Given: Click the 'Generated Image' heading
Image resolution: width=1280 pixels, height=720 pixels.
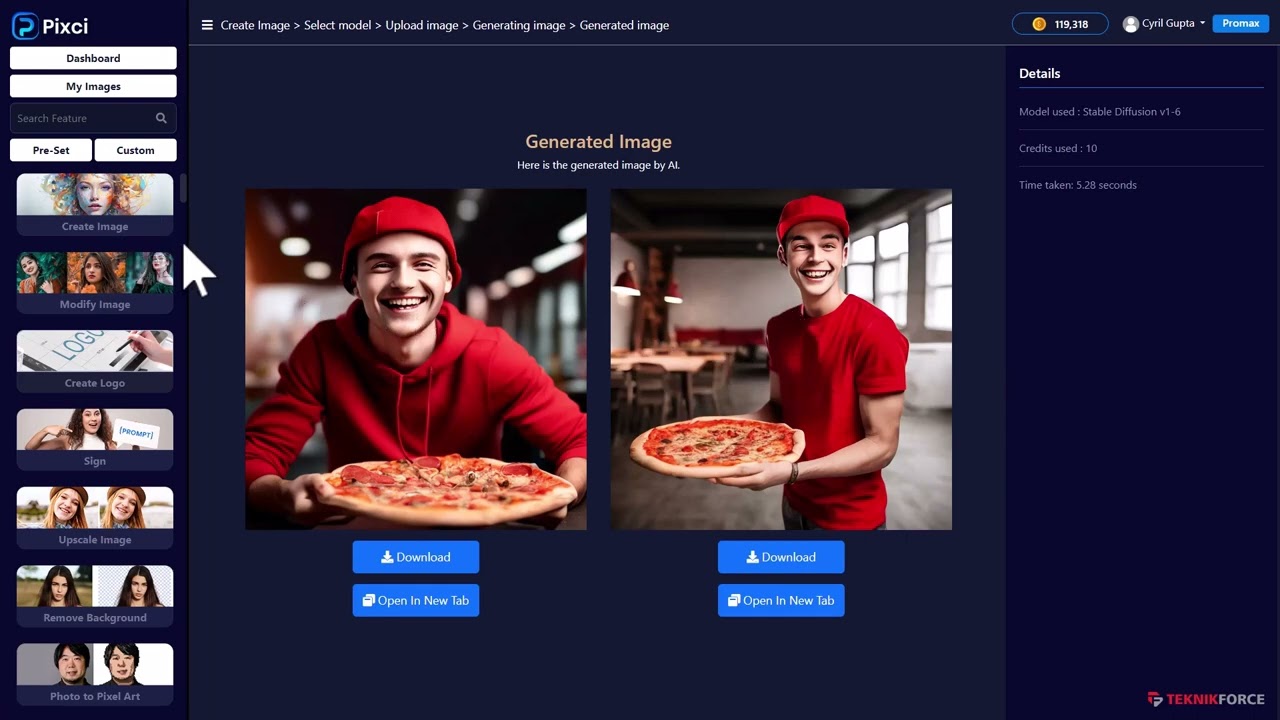Looking at the screenshot, I should tap(598, 142).
